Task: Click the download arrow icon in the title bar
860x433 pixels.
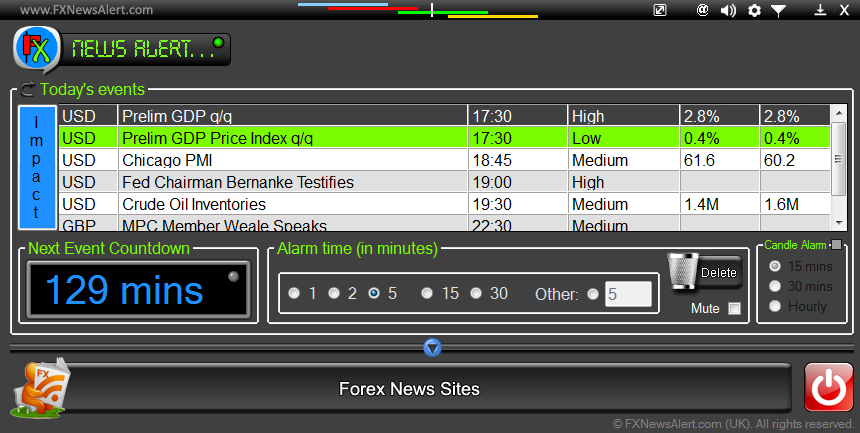Action: (820, 10)
